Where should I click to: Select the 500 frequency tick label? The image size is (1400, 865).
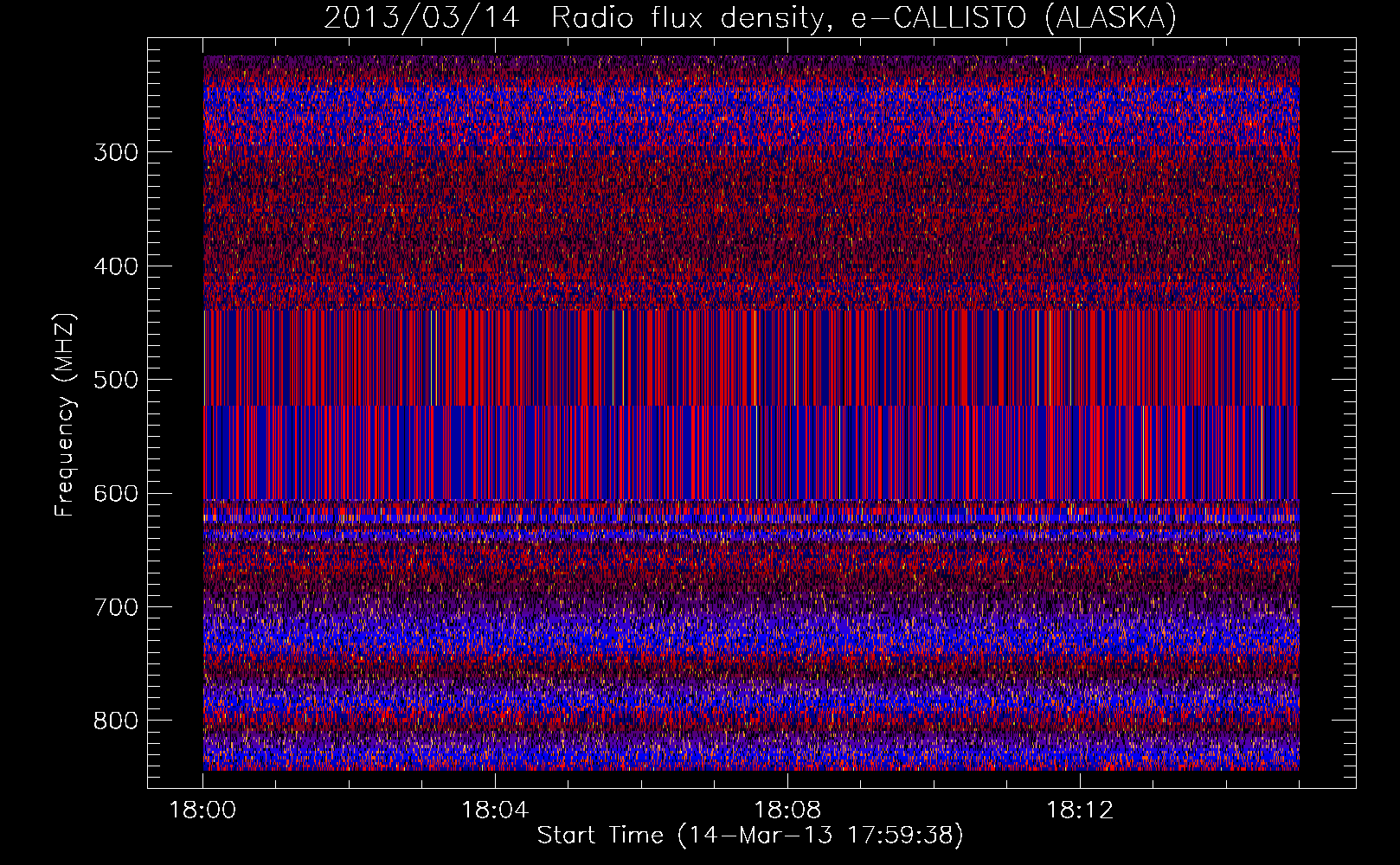(116, 380)
